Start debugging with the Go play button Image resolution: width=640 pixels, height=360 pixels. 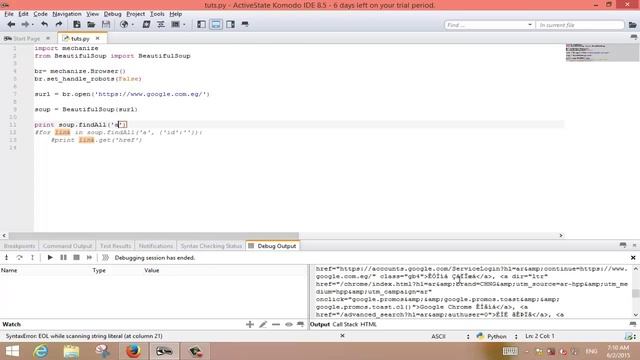(x=50, y=258)
